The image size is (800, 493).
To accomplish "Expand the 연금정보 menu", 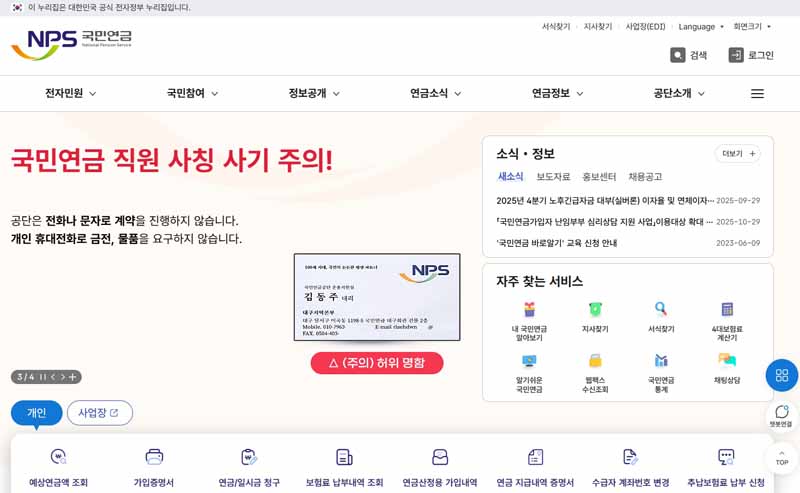I will pyautogui.click(x=558, y=93).
